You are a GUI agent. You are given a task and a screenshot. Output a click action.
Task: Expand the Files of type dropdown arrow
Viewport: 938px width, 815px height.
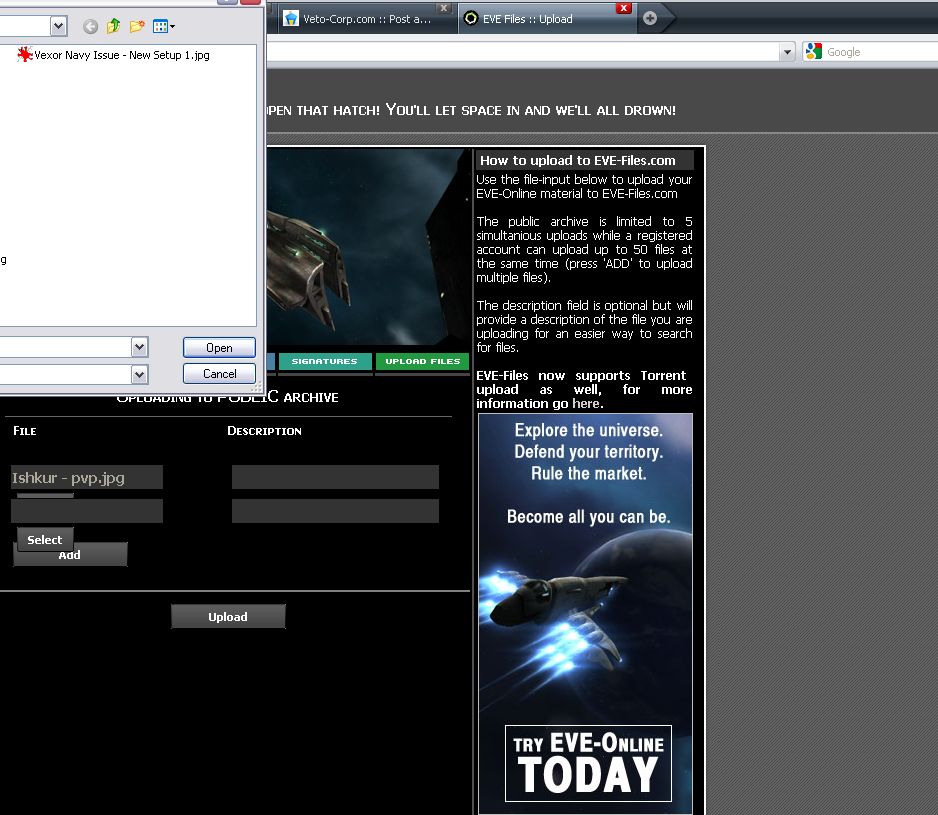pos(139,375)
